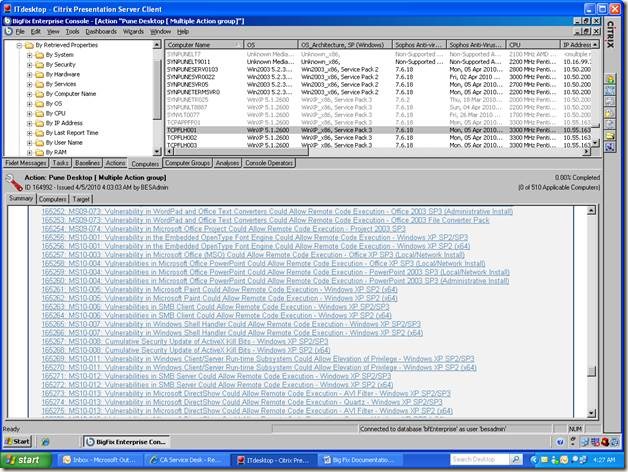Expand the By Hardware tree node
This screenshot has height=472, width=628.
tap(29, 75)
